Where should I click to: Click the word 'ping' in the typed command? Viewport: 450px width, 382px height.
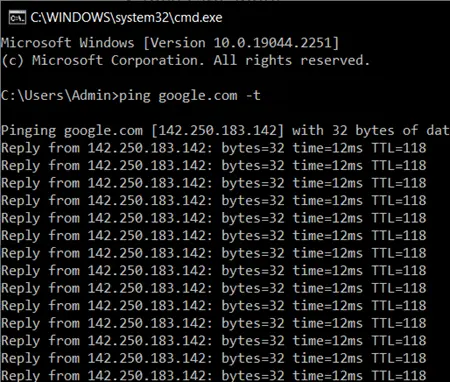pyautogui.click(x=135, y=96)
